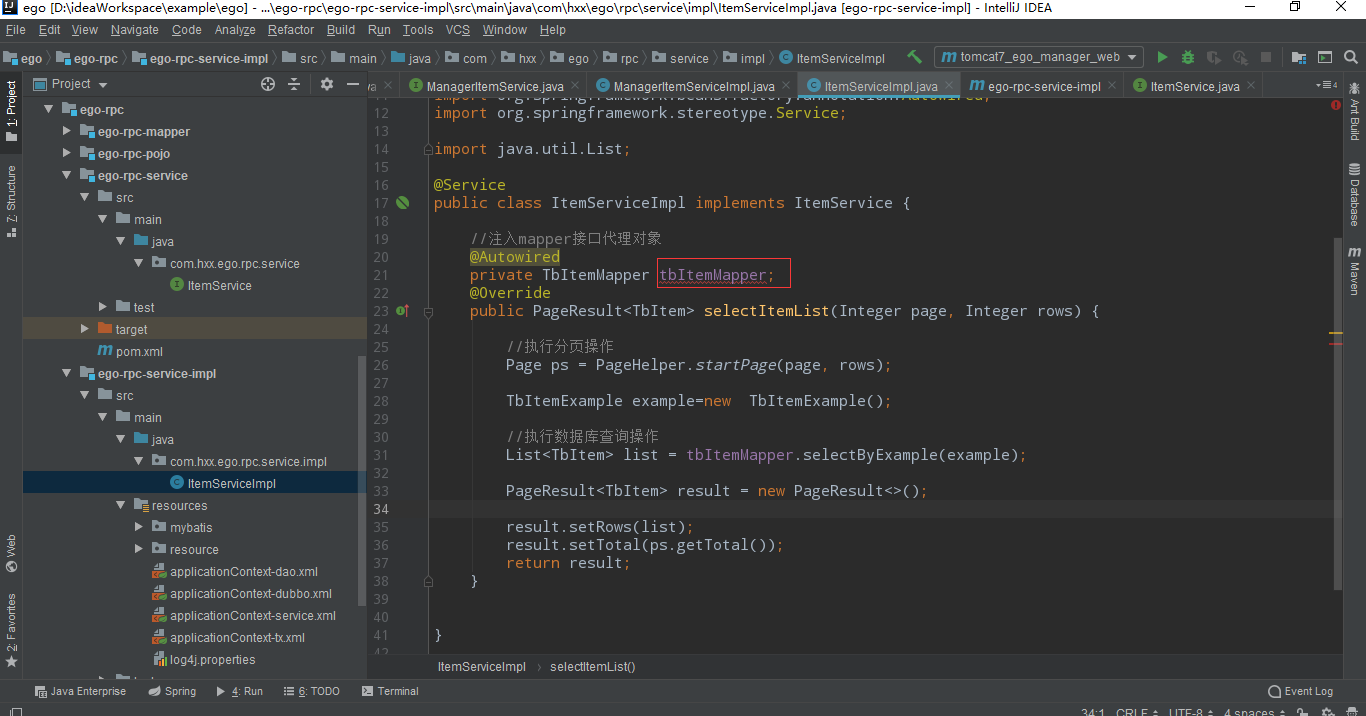Open the 4: Run tool window
The width and height of the screenshot is (1366, 716).
click(x=239, y=691)
